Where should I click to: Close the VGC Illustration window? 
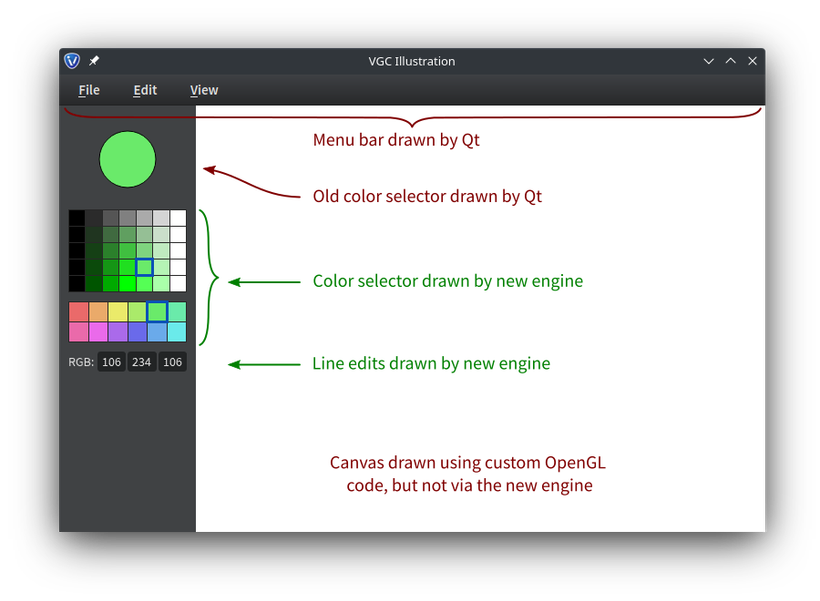(753, 61)
